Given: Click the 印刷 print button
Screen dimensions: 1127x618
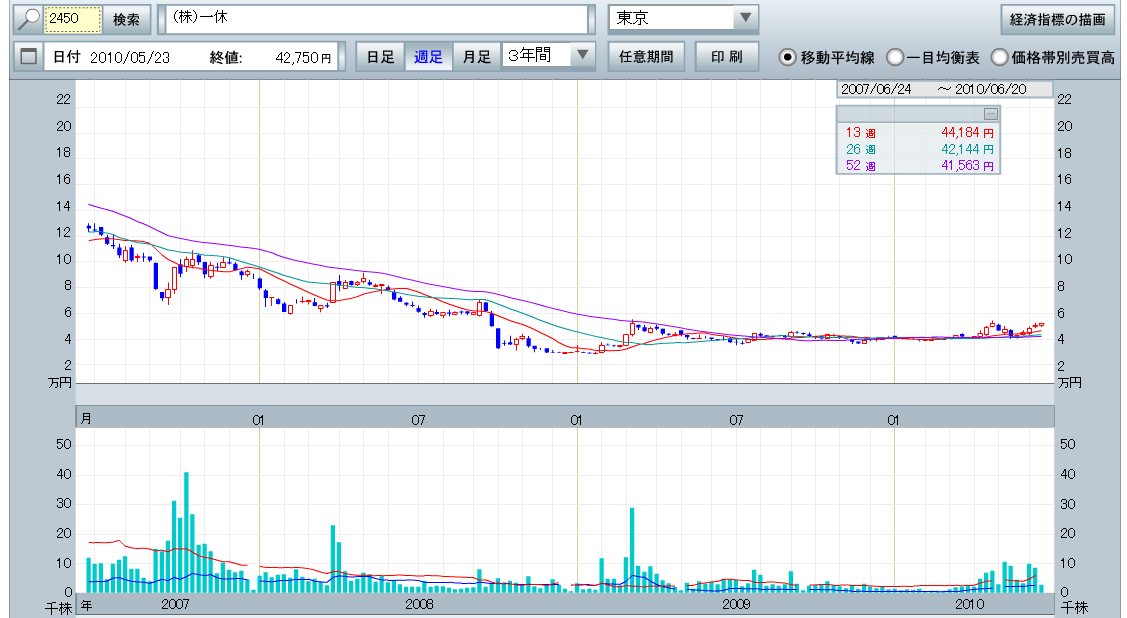Looking at the screenshot, I should pos(727,57).
